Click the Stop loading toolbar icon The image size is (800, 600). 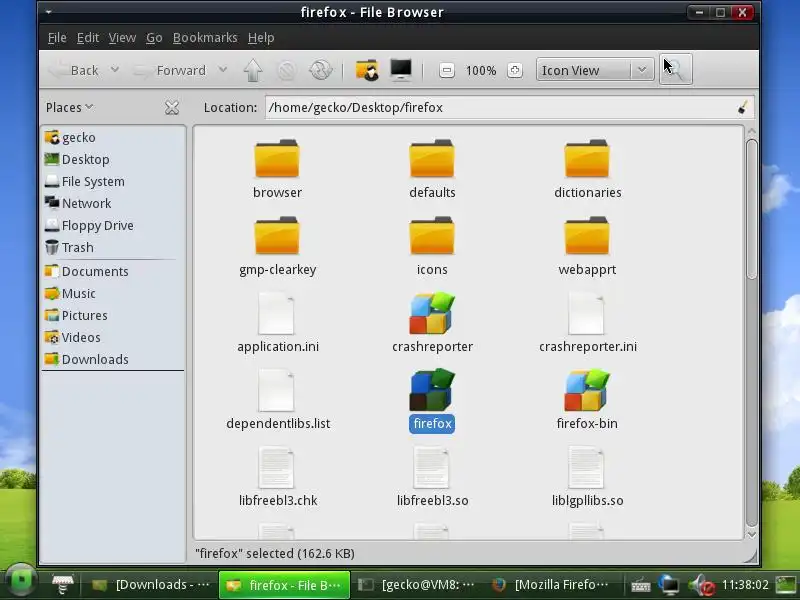[x=286, y=70]
